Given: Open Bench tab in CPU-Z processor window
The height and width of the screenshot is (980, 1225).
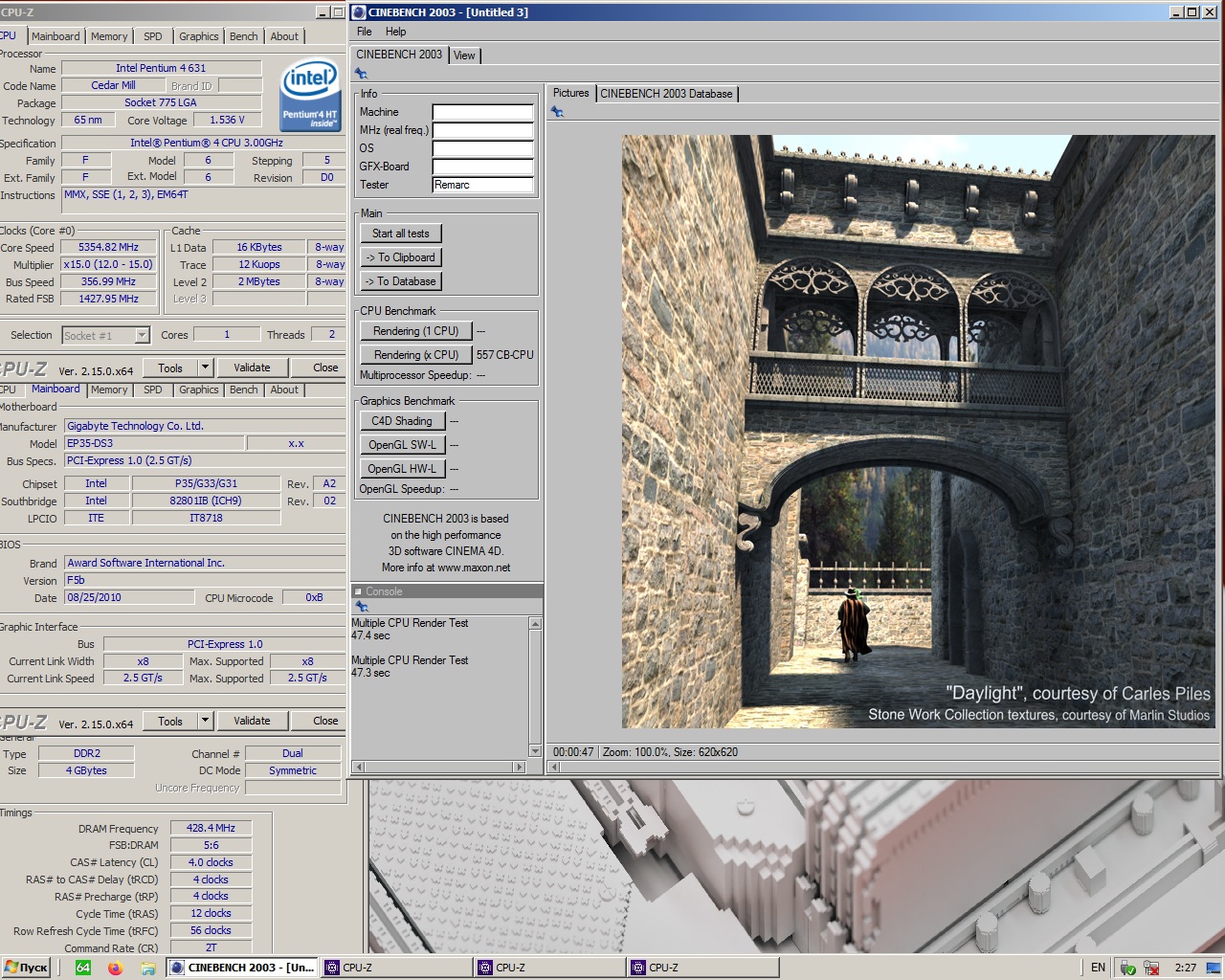Looking at the screenshot, I should point(244,36).
